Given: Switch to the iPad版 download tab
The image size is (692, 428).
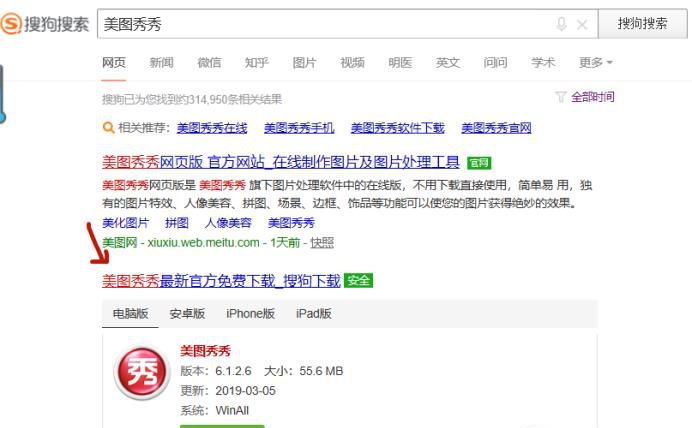Looking at the screenshot, I should [314, 314].
